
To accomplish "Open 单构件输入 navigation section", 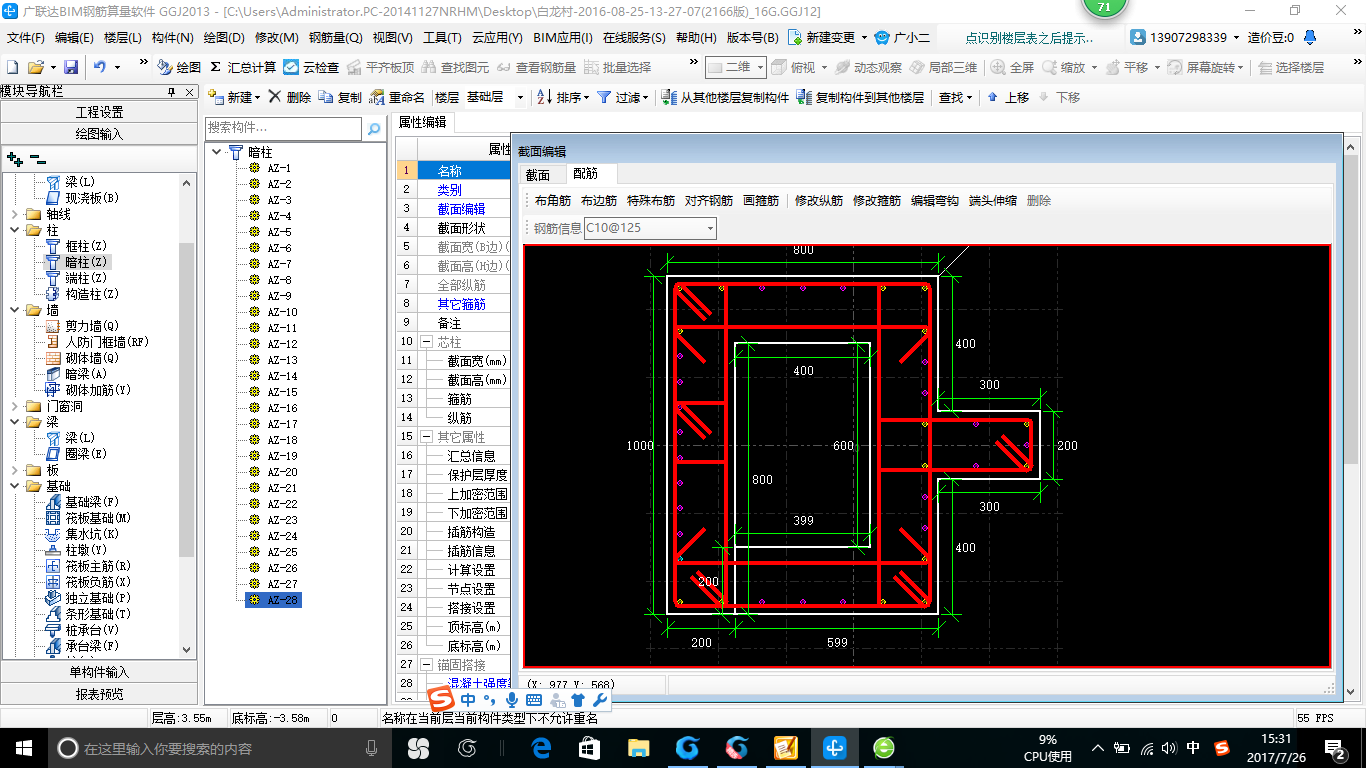I will point(99,672).
